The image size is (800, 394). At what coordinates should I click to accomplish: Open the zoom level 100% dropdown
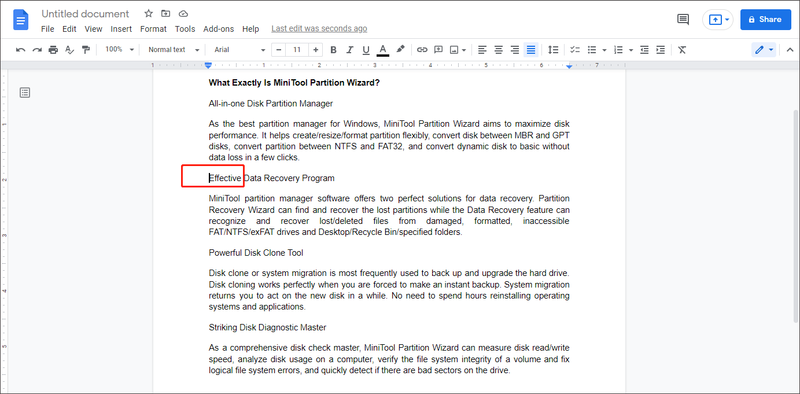pos(119,50)
